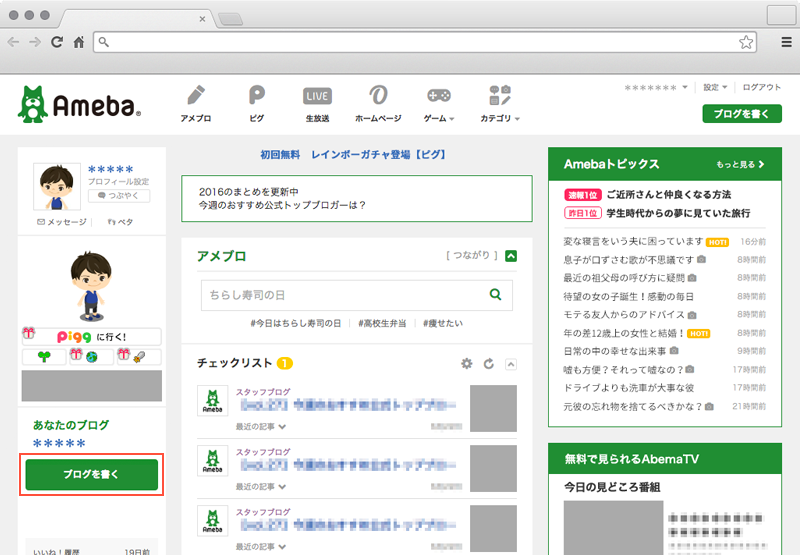
Task: Open ゲーム controller menu
Action: [439, 104]
